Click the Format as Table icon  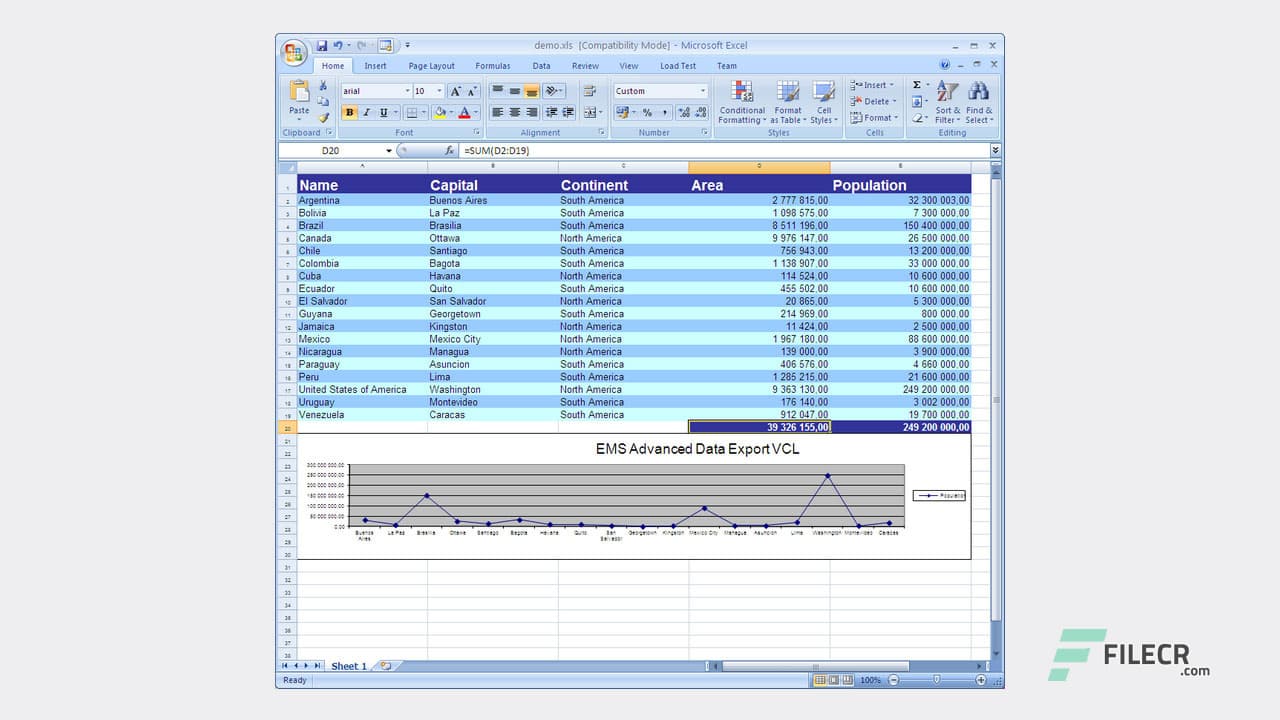tap(788, 105)
